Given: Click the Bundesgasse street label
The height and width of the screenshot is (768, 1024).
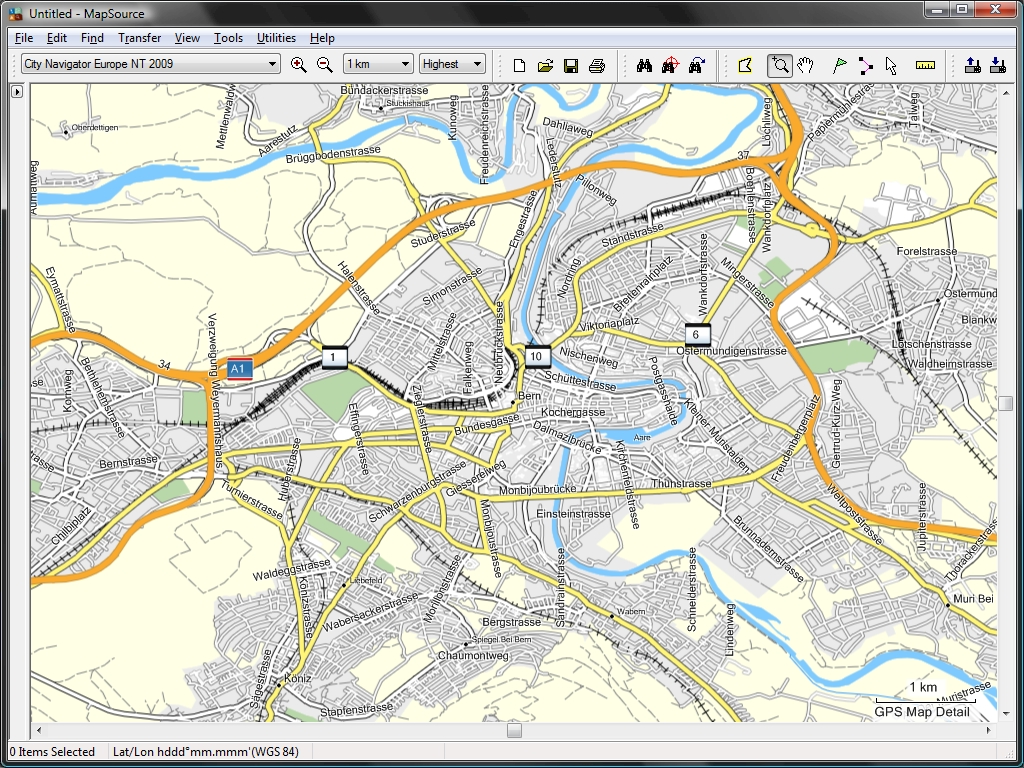Looking at the screenshot, I should click(x=487, y=426).
